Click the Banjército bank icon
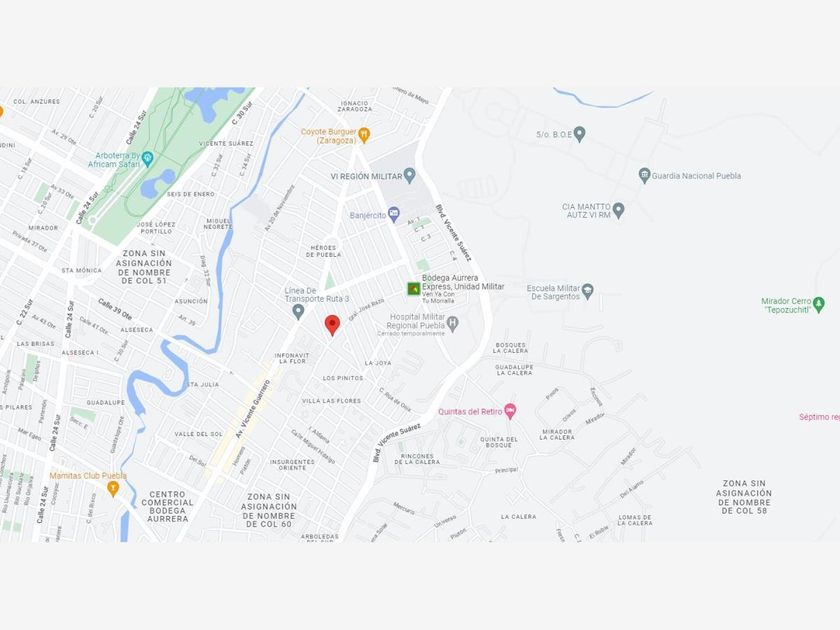840x630 pixels. tap(394, 214)
